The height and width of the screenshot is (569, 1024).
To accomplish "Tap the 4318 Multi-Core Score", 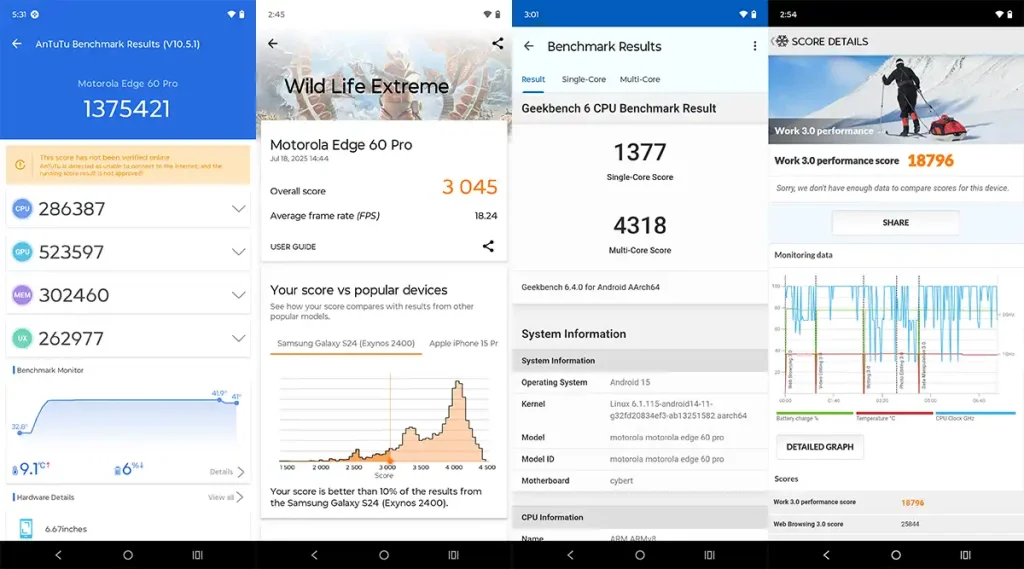I will (x=640, y=225).
